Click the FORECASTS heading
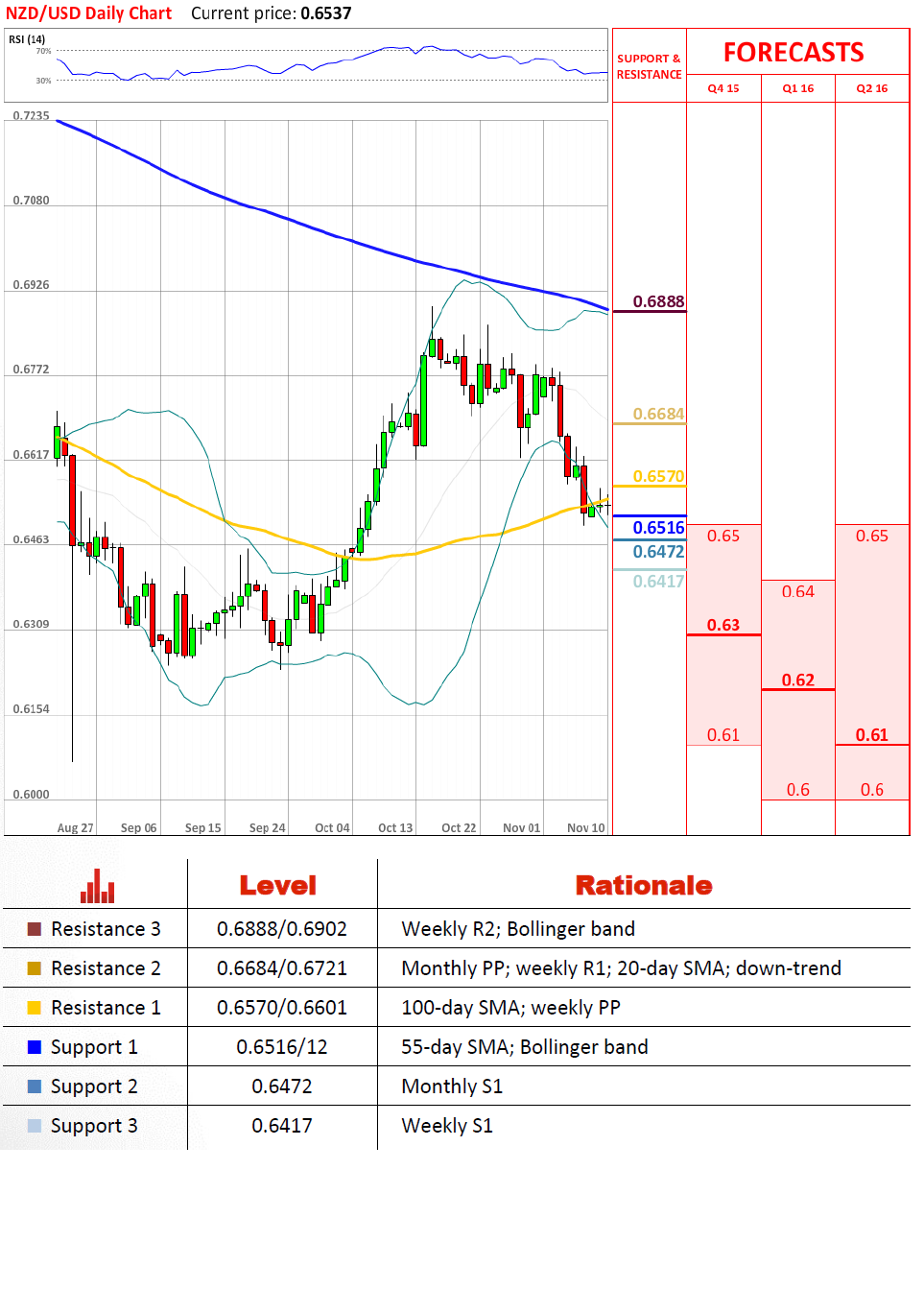The width and height of the screenshot is (924, 1313). (794, 53)
